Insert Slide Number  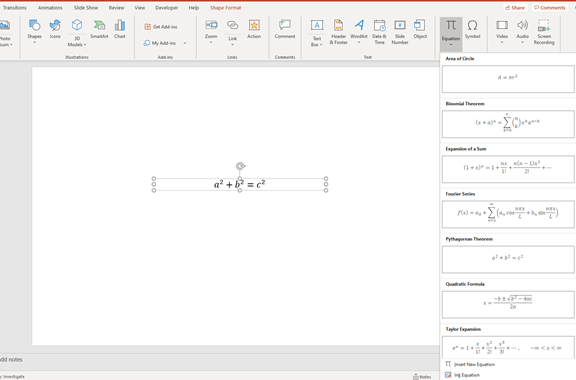click(x=400, y=32)
